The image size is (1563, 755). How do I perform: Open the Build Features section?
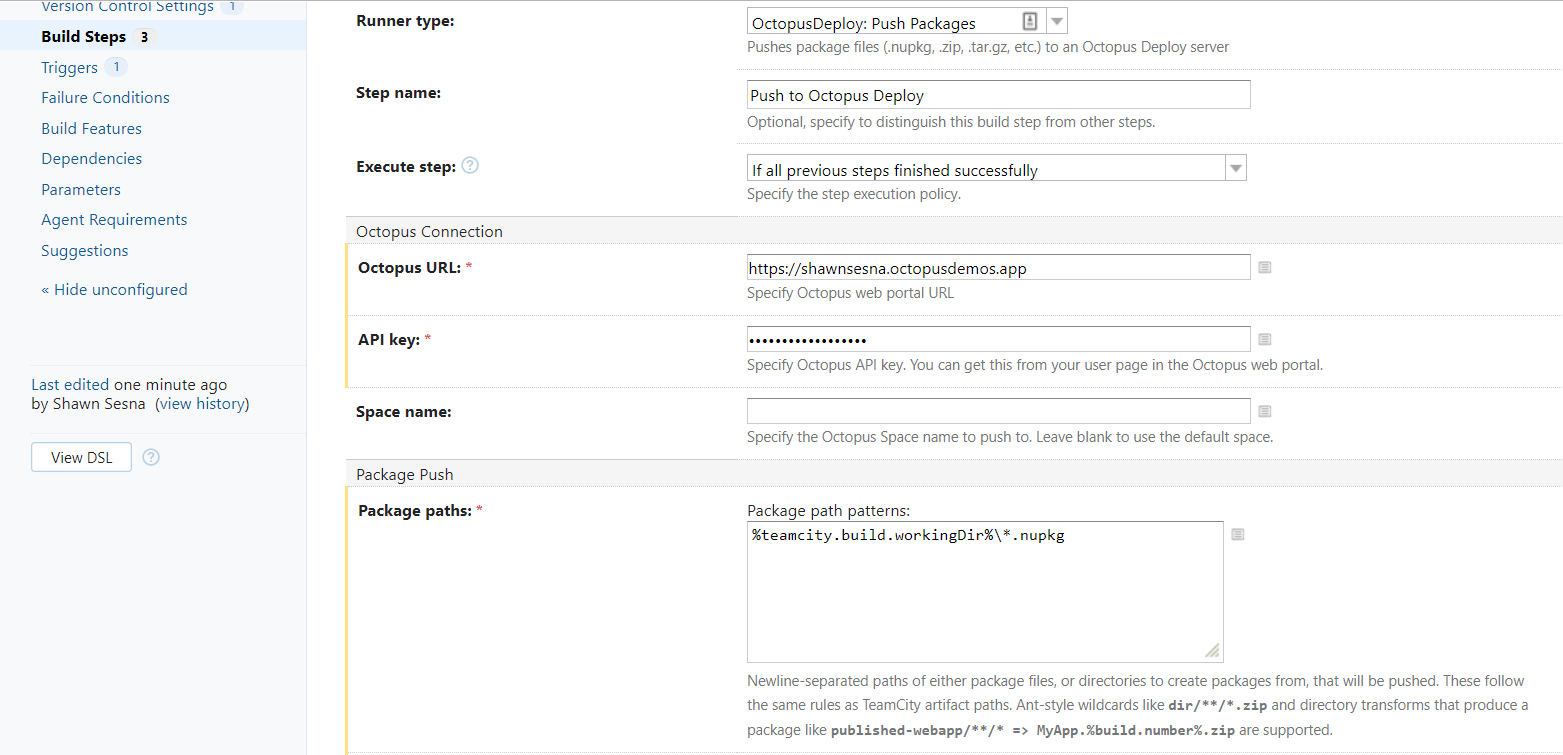pyautogui.click(x=91, y=129)
